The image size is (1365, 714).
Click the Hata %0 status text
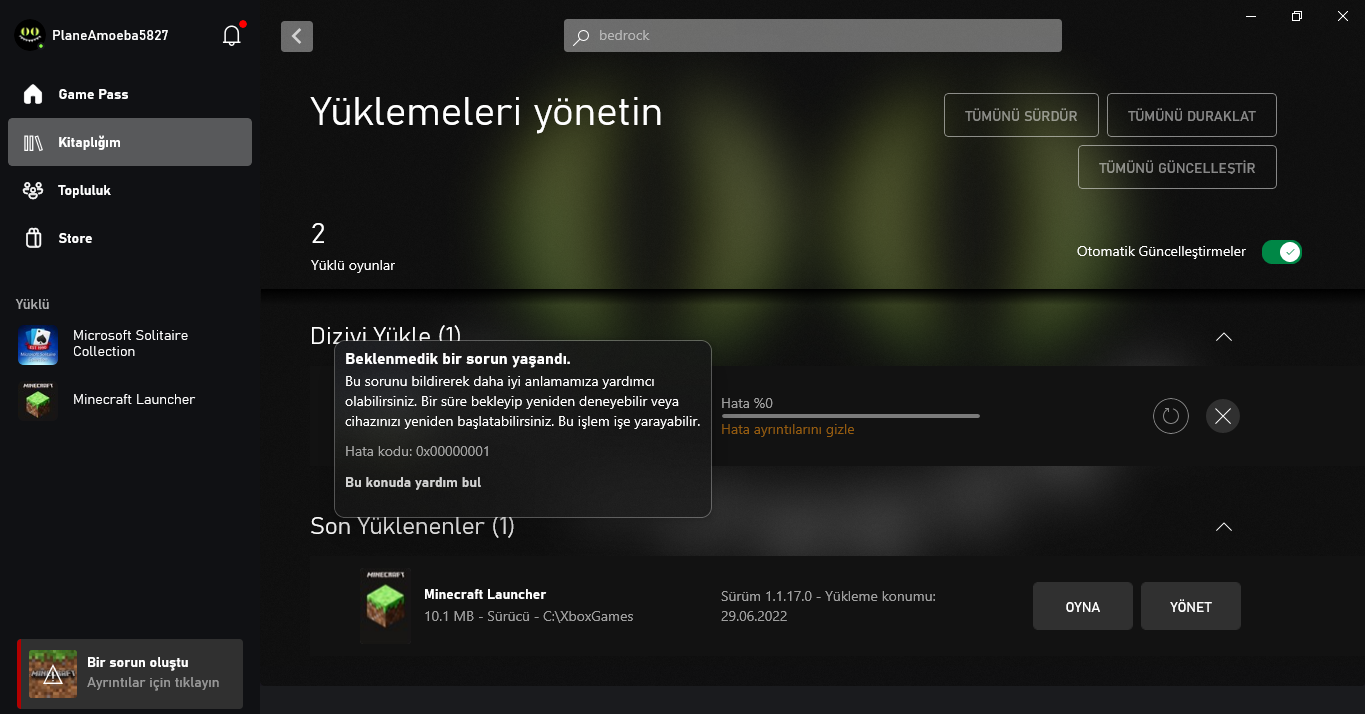point(747,403)
